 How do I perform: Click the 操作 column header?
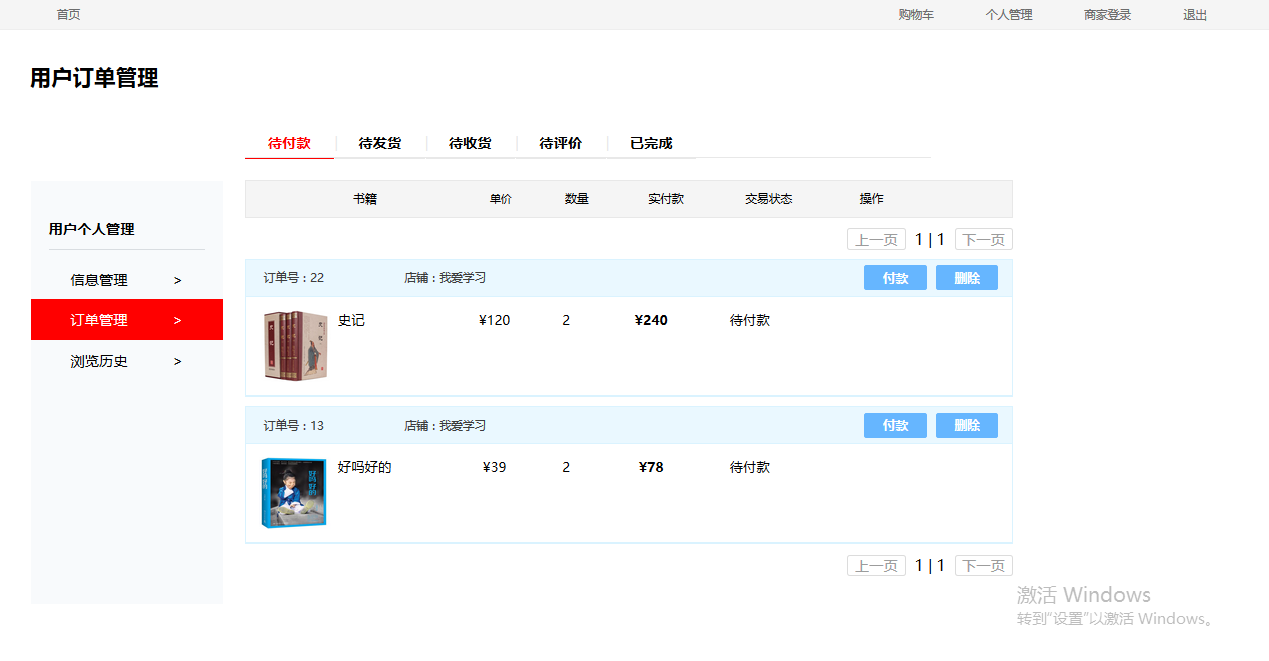872,199
